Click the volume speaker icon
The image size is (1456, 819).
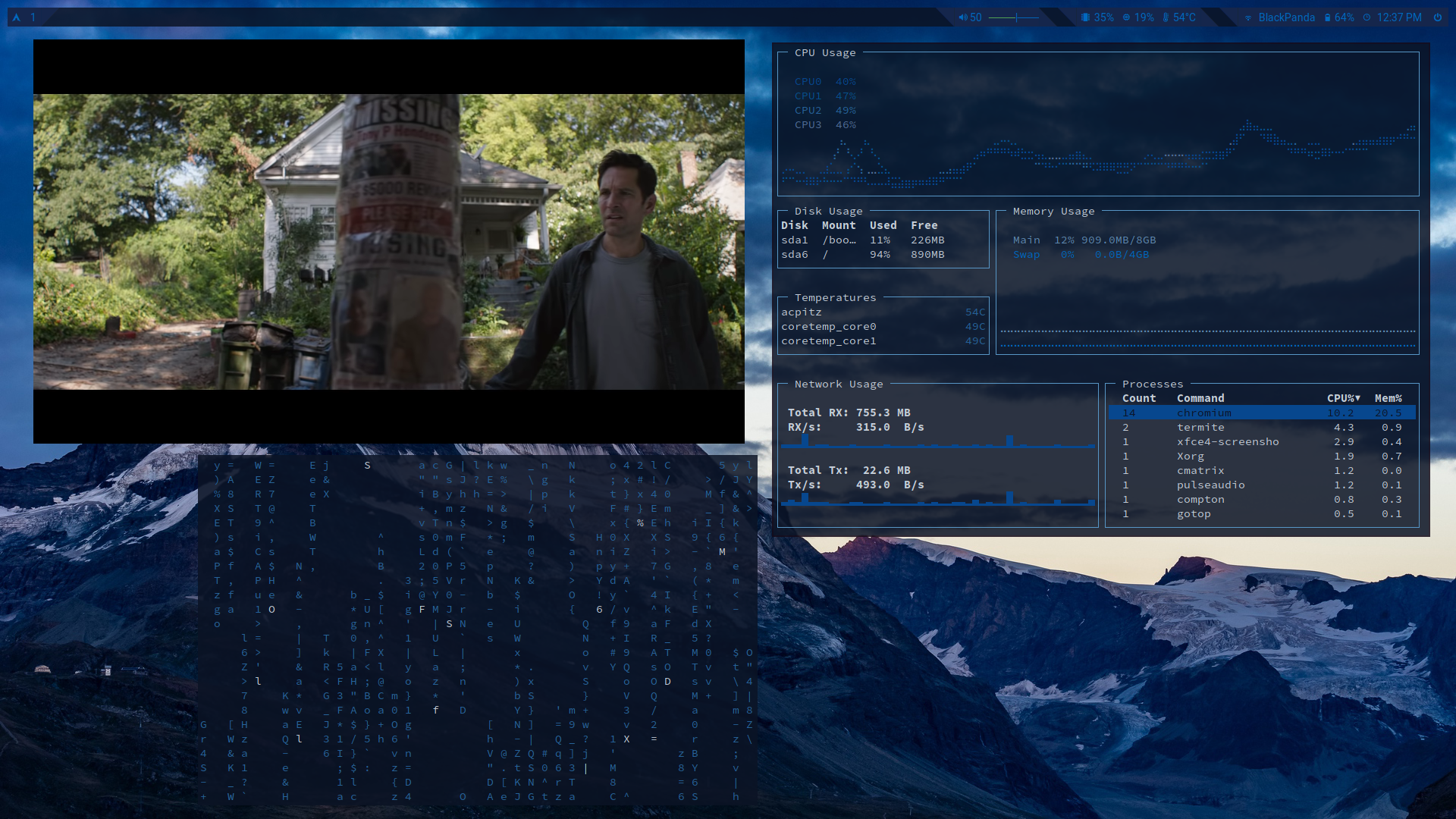point(962,17)
